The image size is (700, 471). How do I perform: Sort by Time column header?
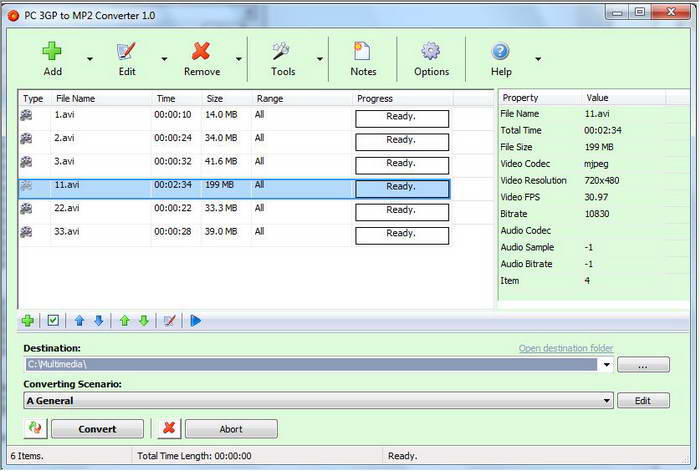click(177, 98)
